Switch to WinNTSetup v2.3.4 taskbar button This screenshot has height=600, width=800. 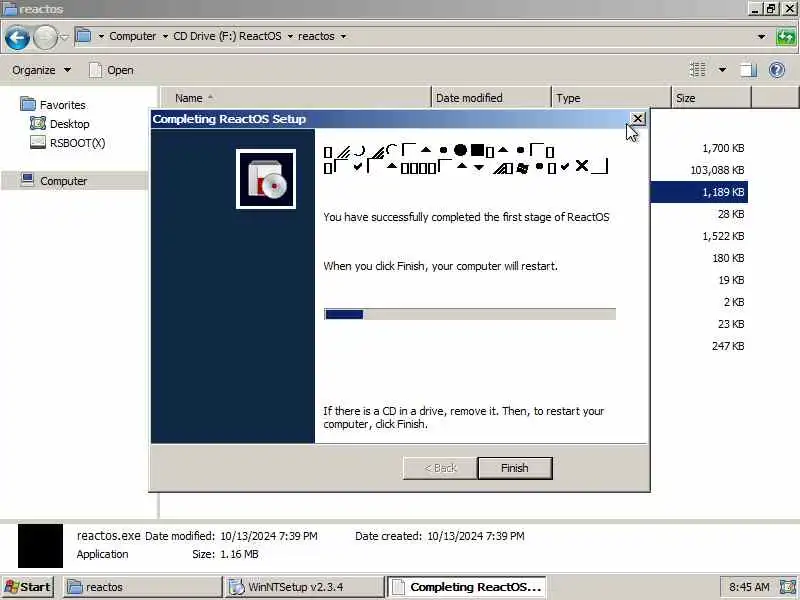[304, 587]
